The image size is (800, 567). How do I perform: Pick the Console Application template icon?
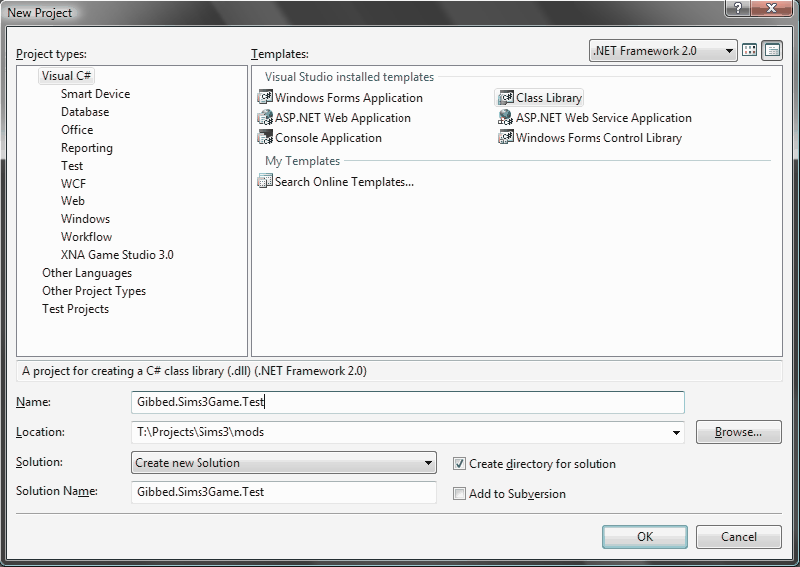click(x=265, y=138)
